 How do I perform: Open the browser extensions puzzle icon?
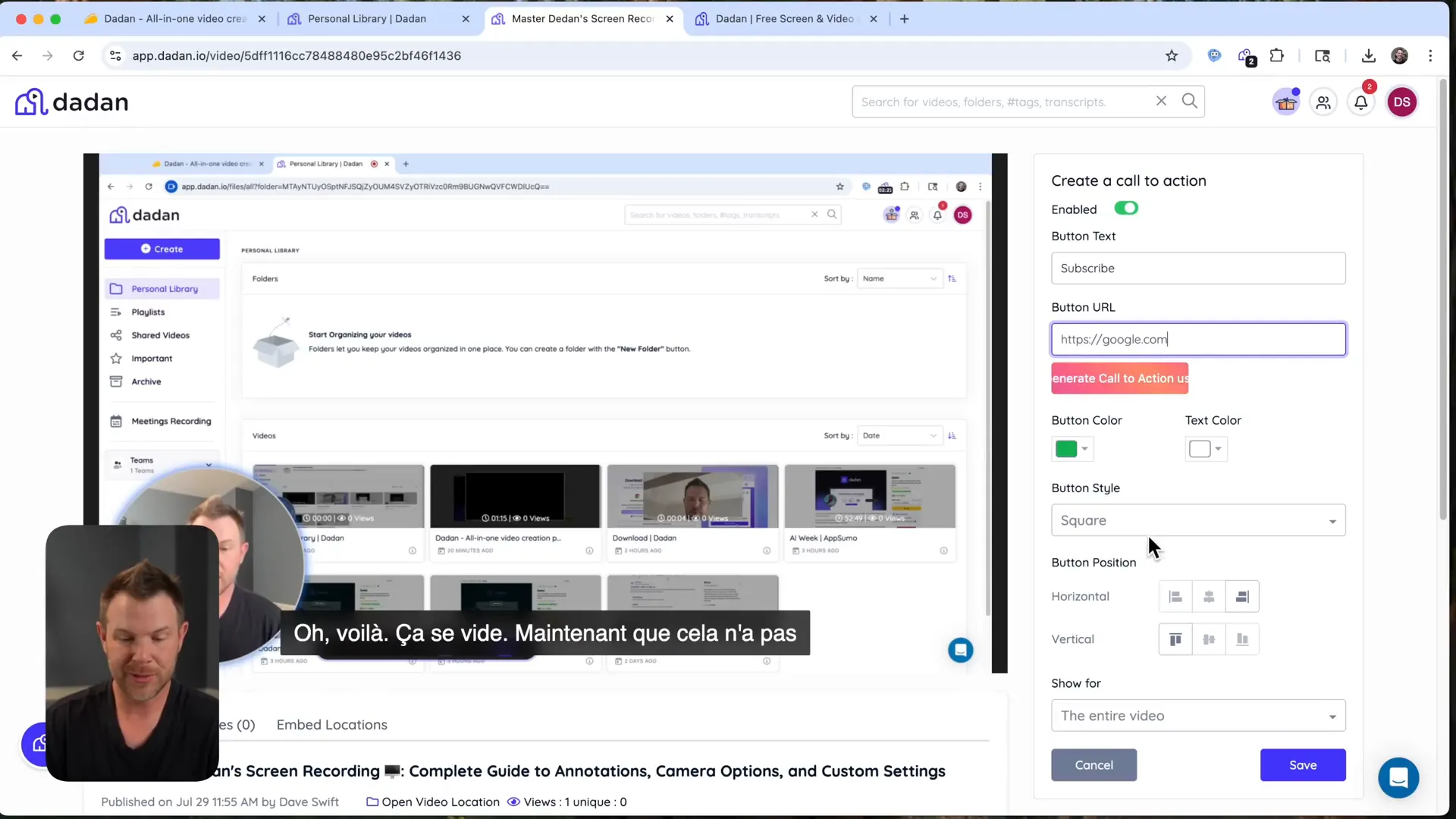(1277, 55)
